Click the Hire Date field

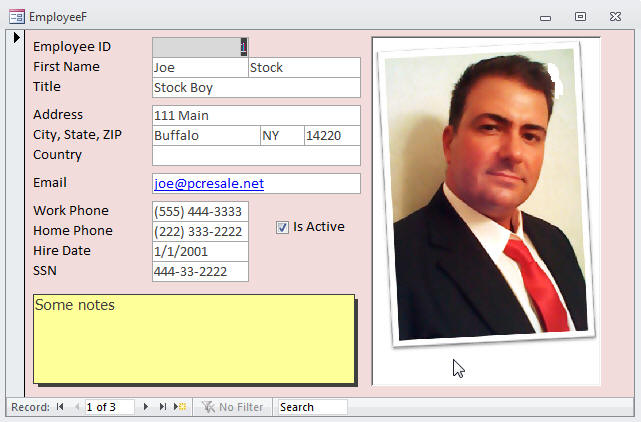(x=199, y=251)
